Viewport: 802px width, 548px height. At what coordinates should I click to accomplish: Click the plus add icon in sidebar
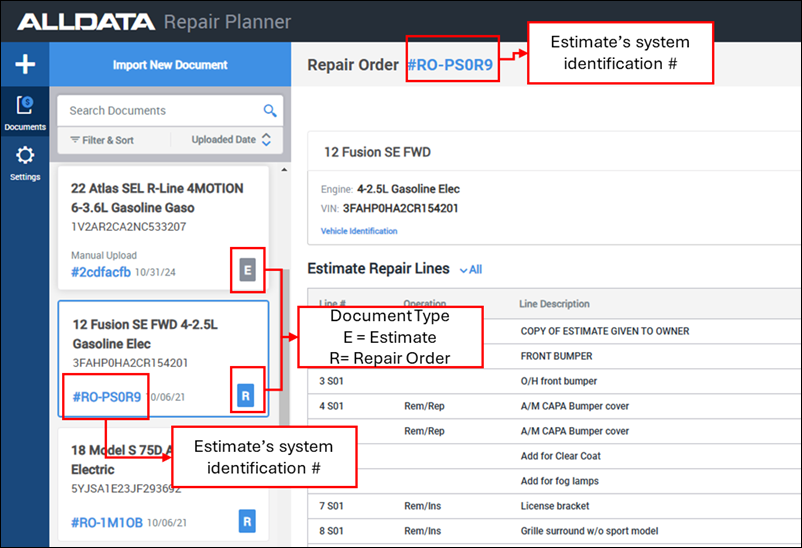pos(25,64)
